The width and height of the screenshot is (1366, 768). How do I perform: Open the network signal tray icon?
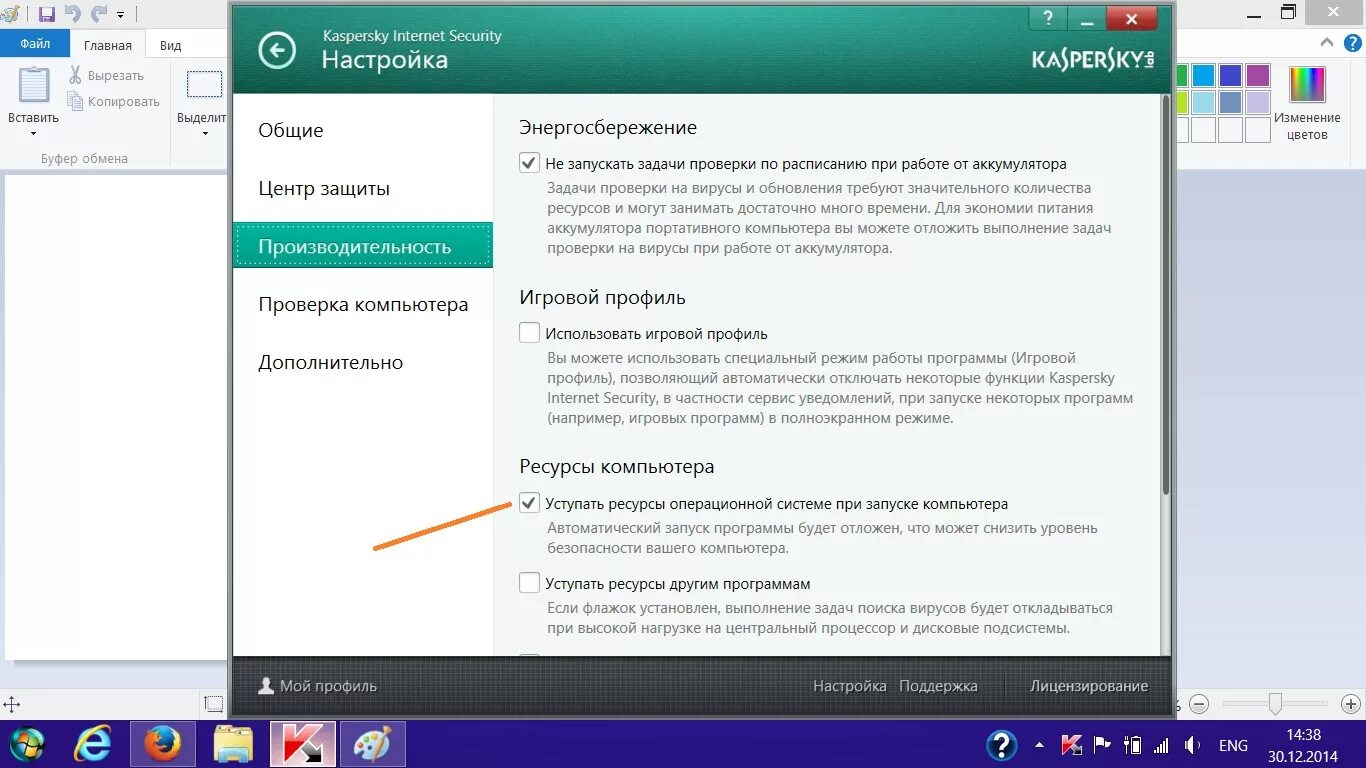click(1162, 745)
